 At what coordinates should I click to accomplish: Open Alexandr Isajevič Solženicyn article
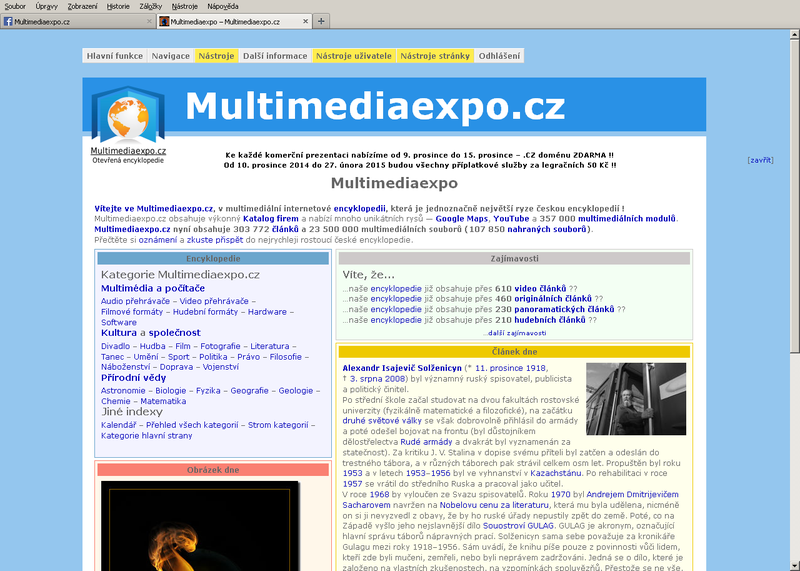[402, 368]
